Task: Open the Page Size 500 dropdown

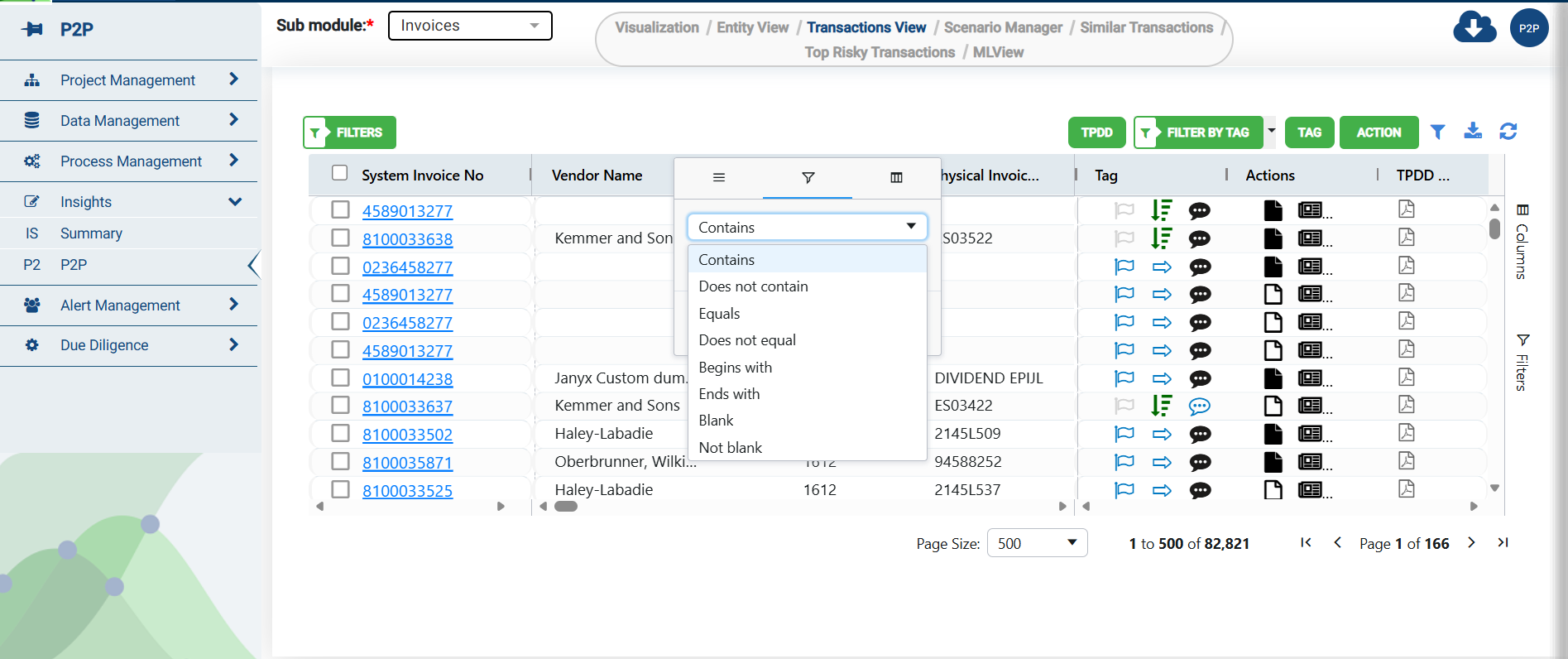Action: click(x=1037, y=543)
